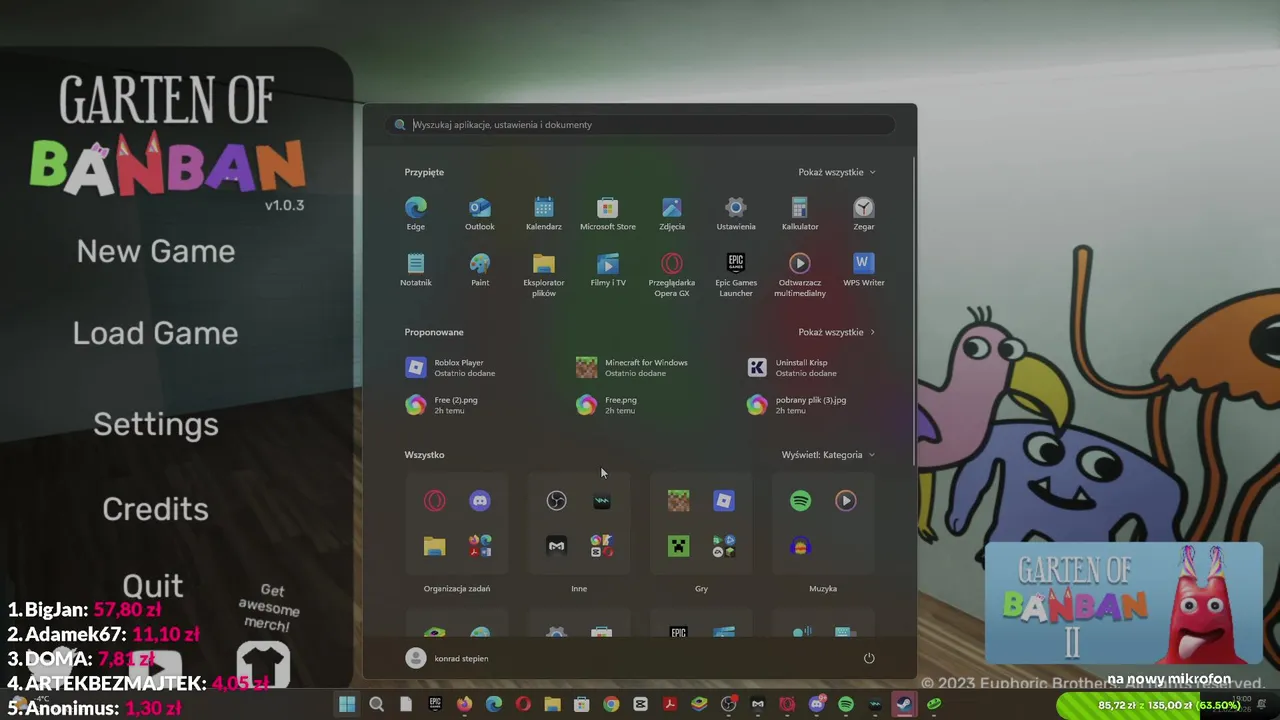Open Settings in Banban game menu
Screen dimensions: 1280x720
(x=156, y=424)
